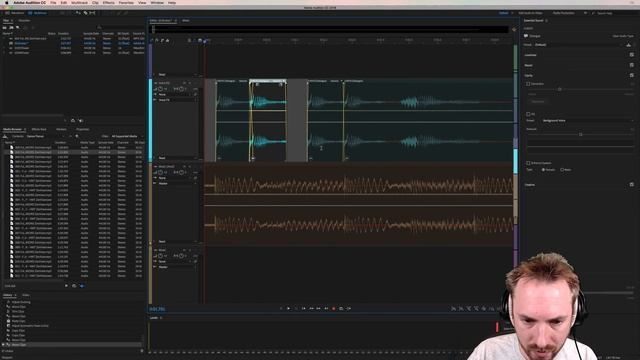Select the Slip tool in top toolbar

pyautogui.click(x=93, y=13)
